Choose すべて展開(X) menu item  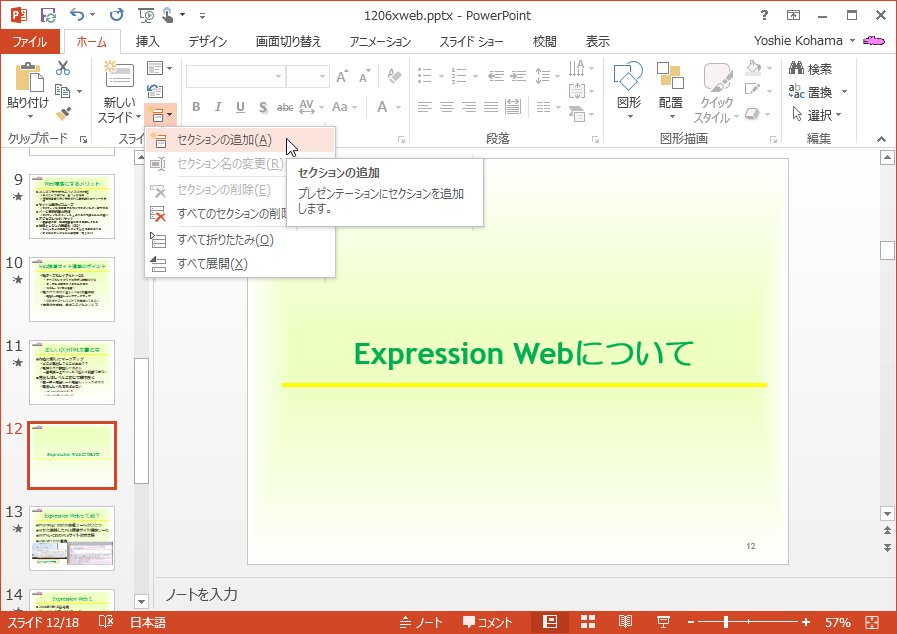point(240,264)
